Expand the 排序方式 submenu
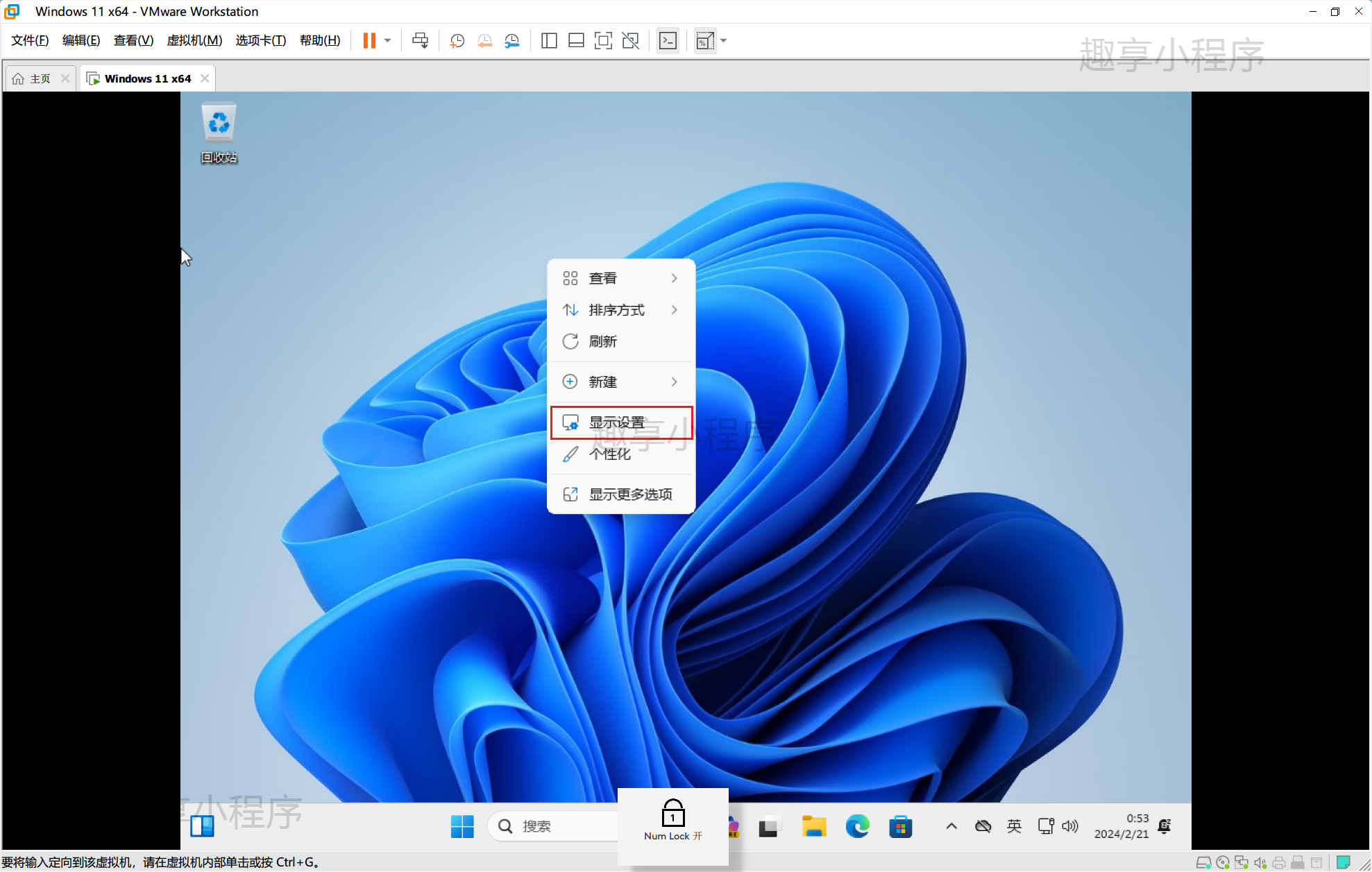 (621, 310)
